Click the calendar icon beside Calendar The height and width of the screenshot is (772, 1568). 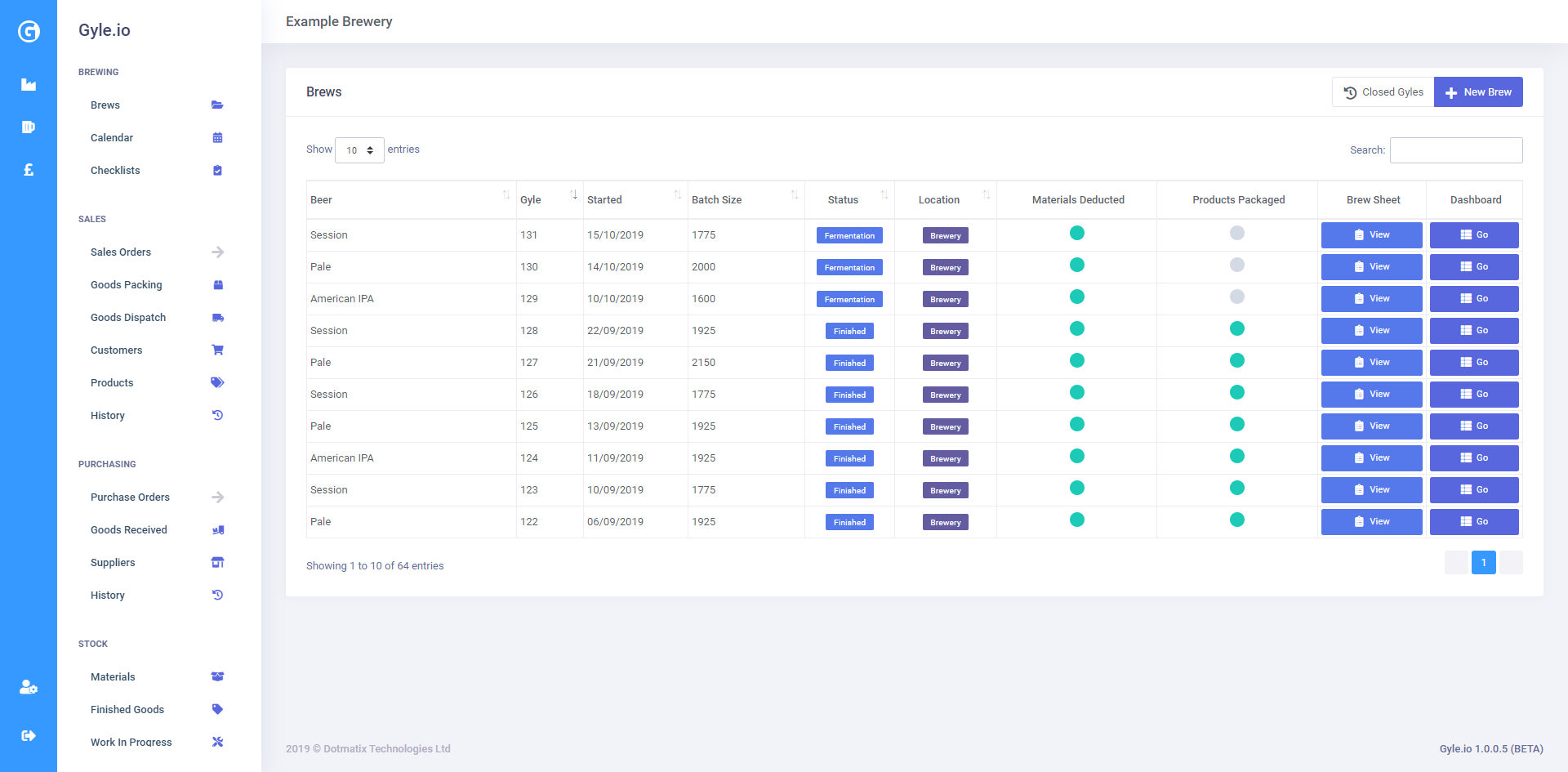[x=217, y=138]
